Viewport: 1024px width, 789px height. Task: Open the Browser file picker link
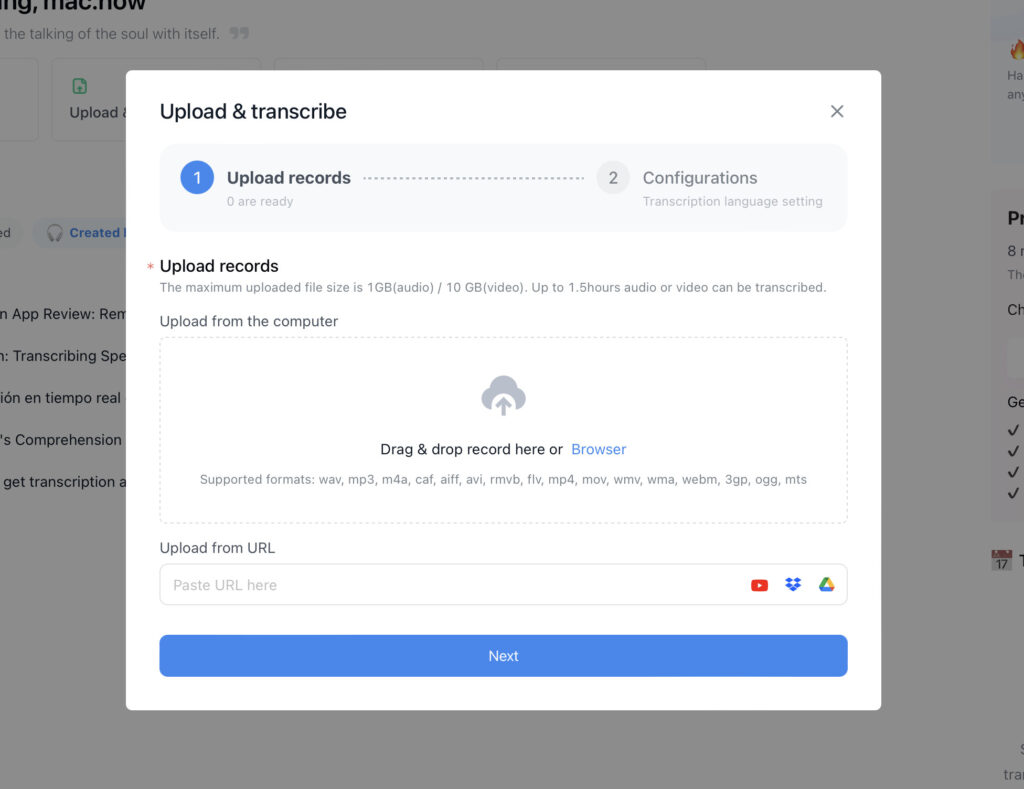[x=598, y=449]
